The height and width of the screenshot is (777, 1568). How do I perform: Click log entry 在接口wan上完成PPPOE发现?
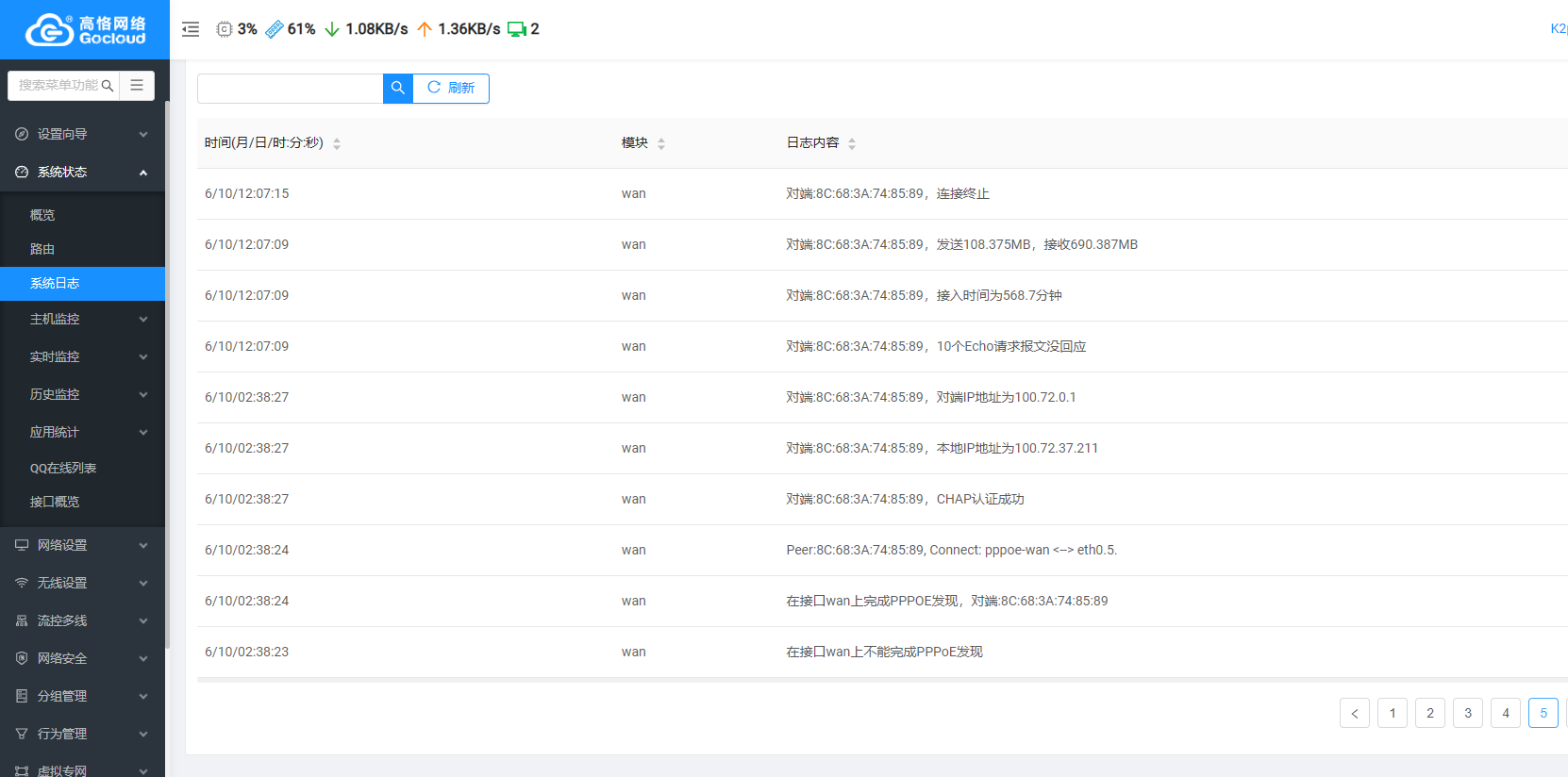947,601
